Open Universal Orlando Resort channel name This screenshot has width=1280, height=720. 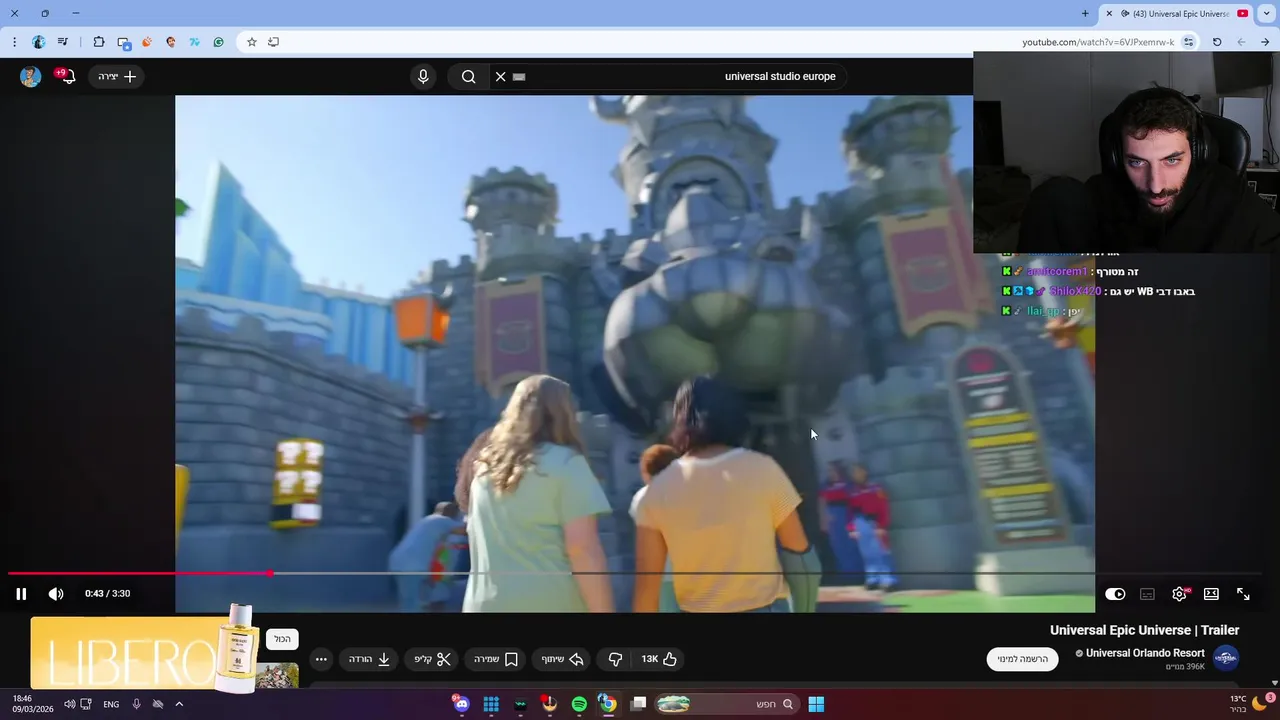coord(1145,653)
